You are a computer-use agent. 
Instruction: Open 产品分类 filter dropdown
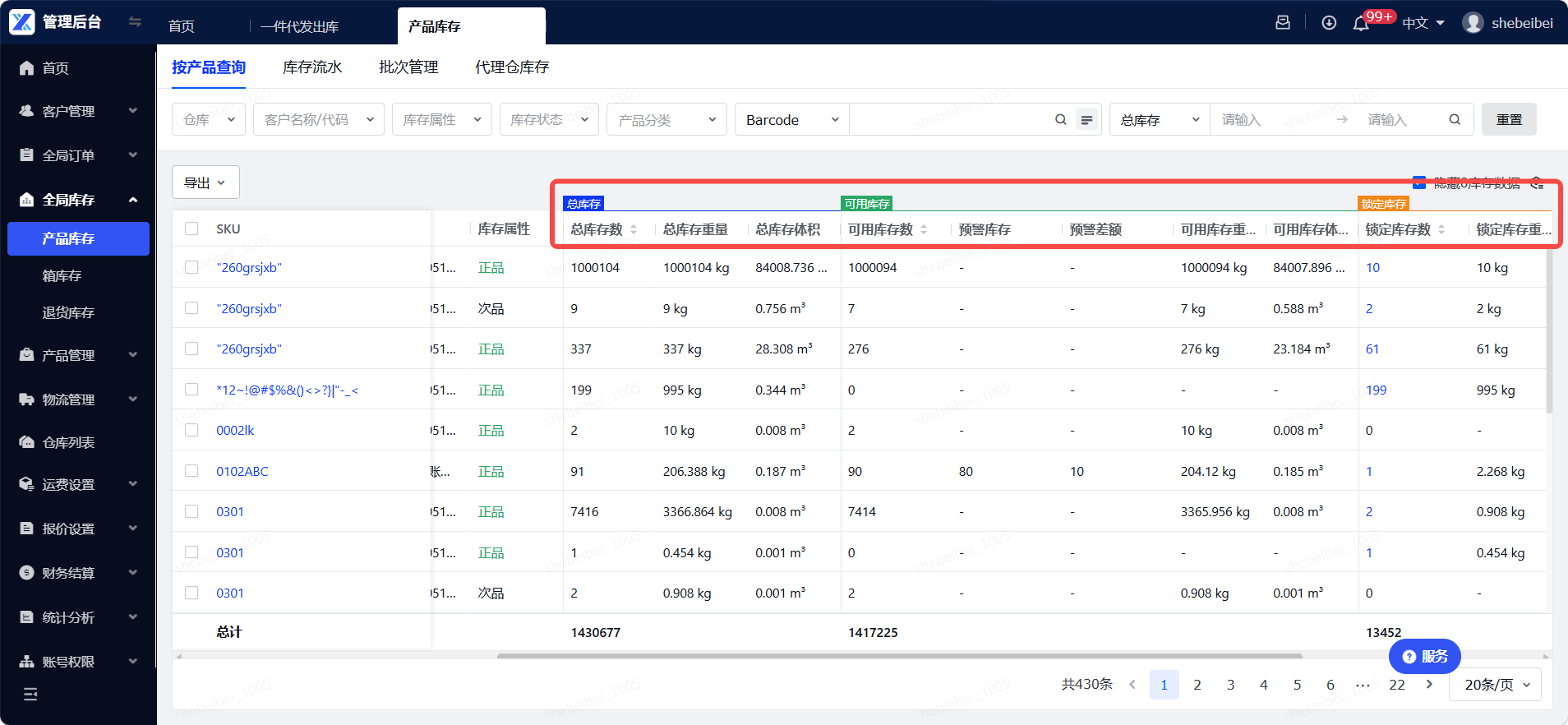click(x=667, y=120)
